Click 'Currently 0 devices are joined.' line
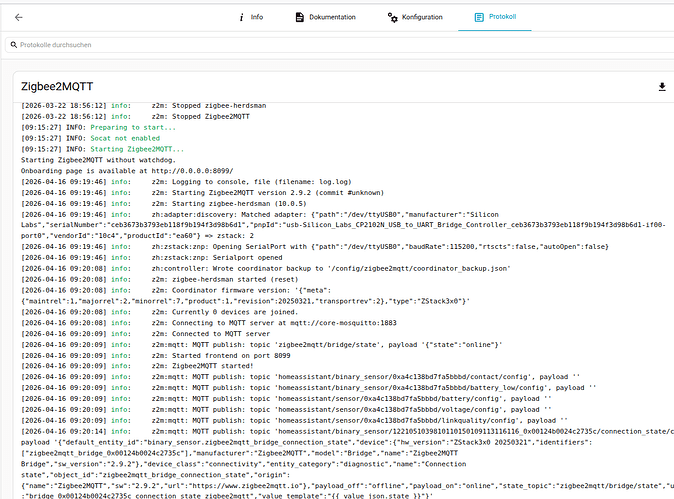The width and height of the screenshot is (674, 499). pos(159,312)
